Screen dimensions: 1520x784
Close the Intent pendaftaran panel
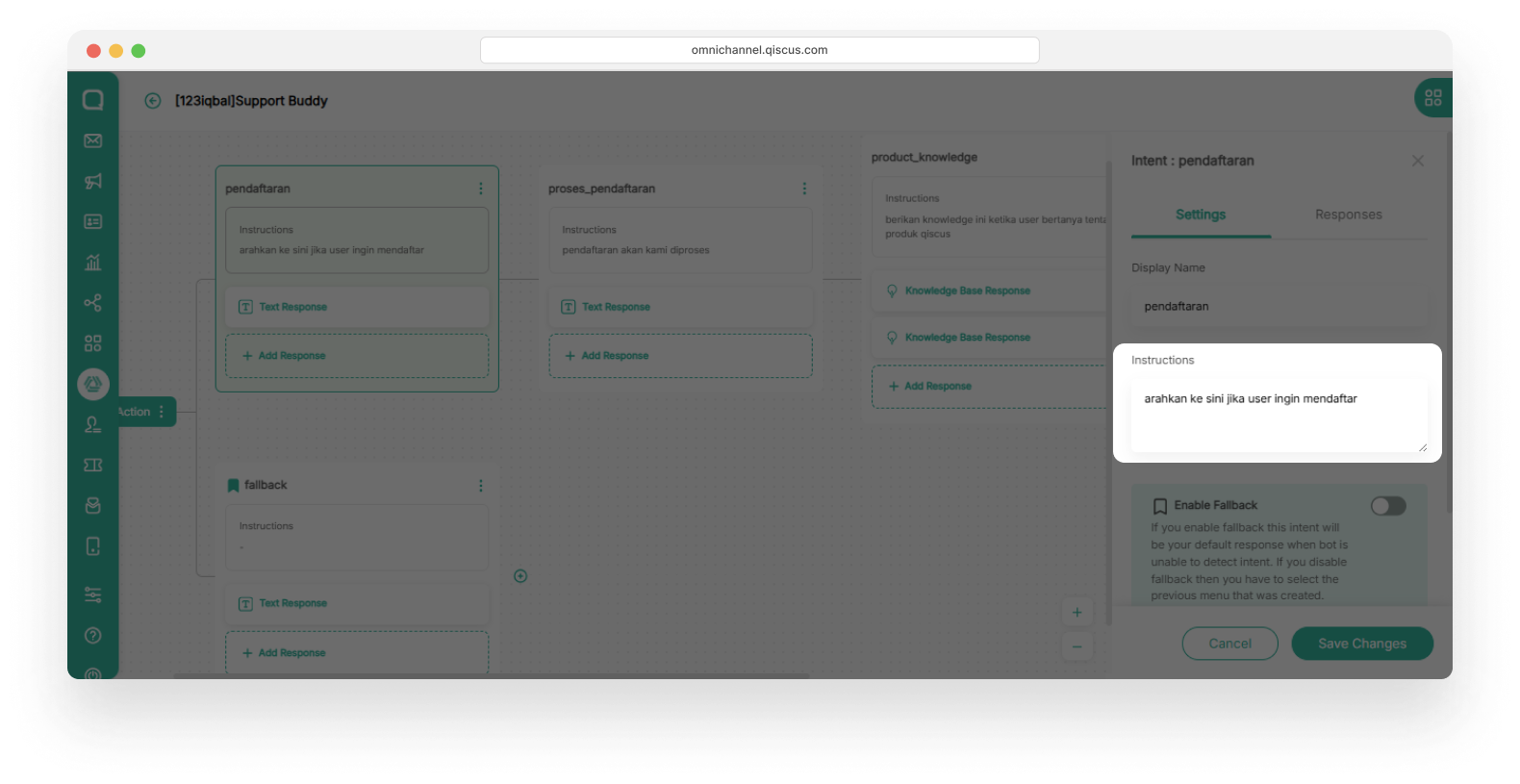click(x=1417, y=161)
